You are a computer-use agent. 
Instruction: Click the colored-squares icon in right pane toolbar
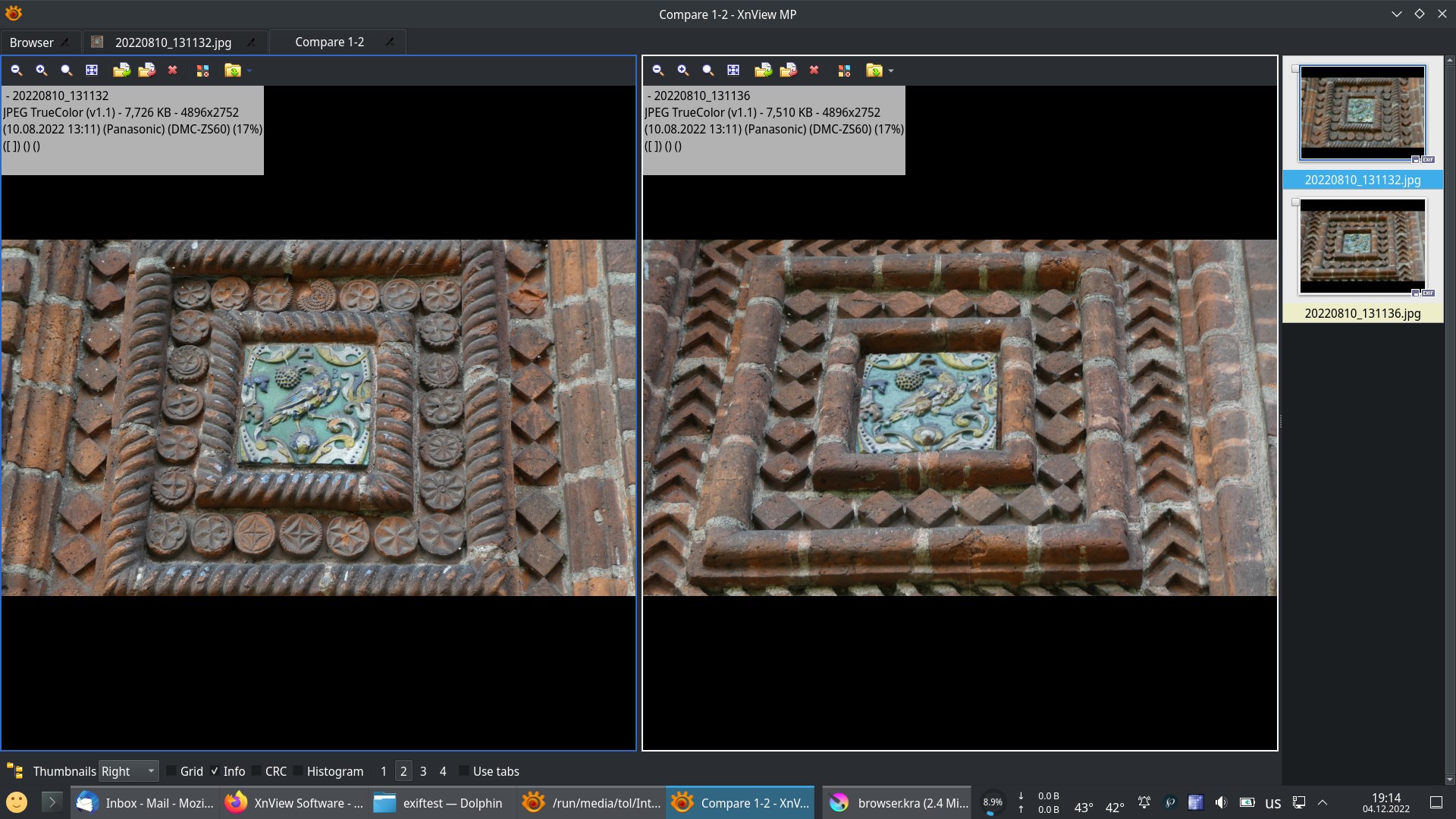[844, 71]
